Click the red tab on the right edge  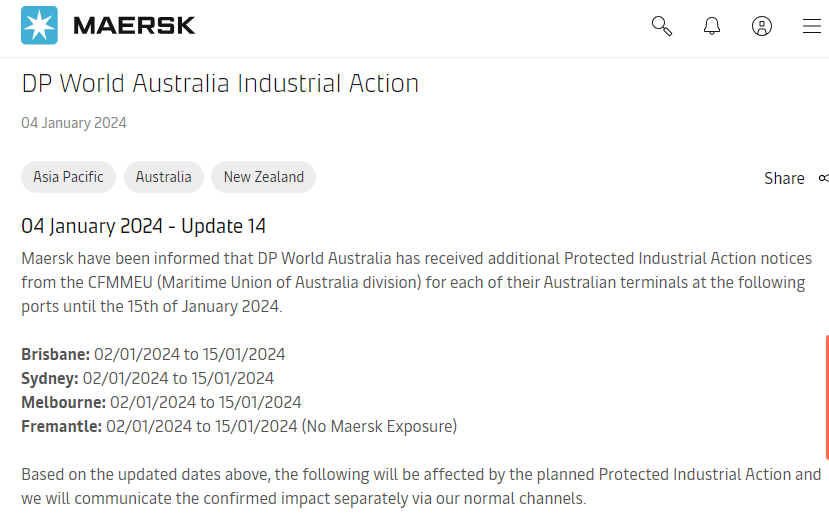click(827, 397)
